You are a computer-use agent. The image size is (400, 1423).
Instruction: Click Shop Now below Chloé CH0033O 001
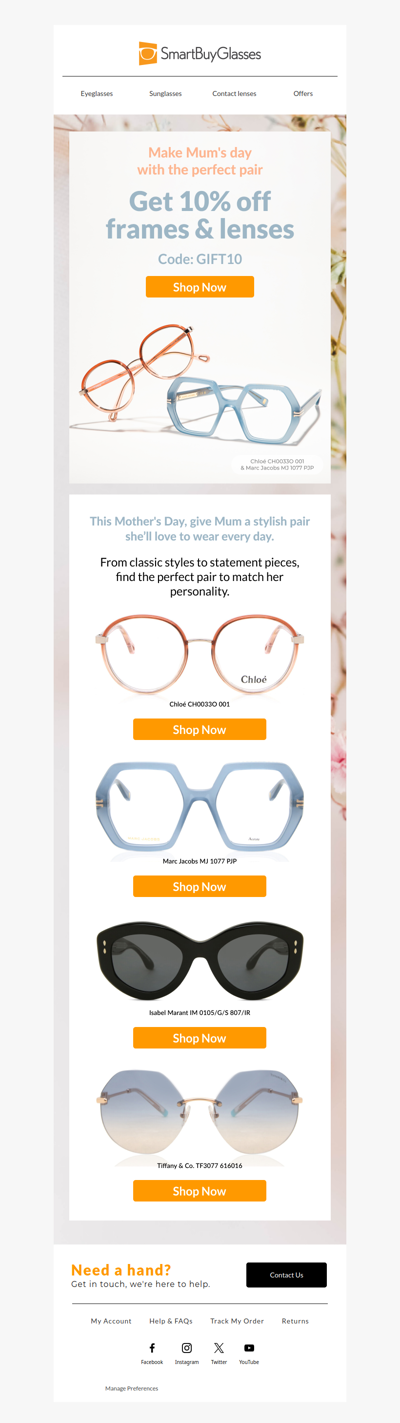click(x=200, y=730)
